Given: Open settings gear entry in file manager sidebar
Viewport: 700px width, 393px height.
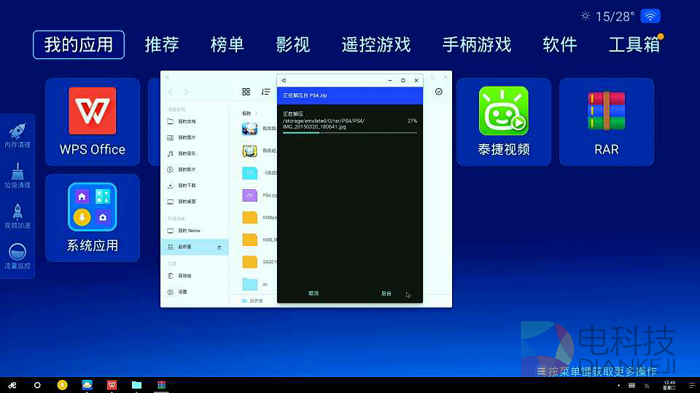Looking at the screenshot, I should 195,292.
